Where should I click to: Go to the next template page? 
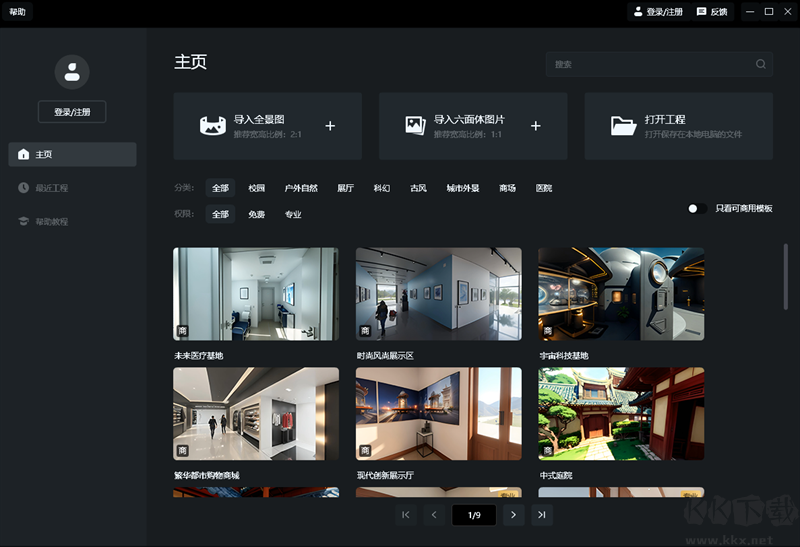[x=513, y=515]
